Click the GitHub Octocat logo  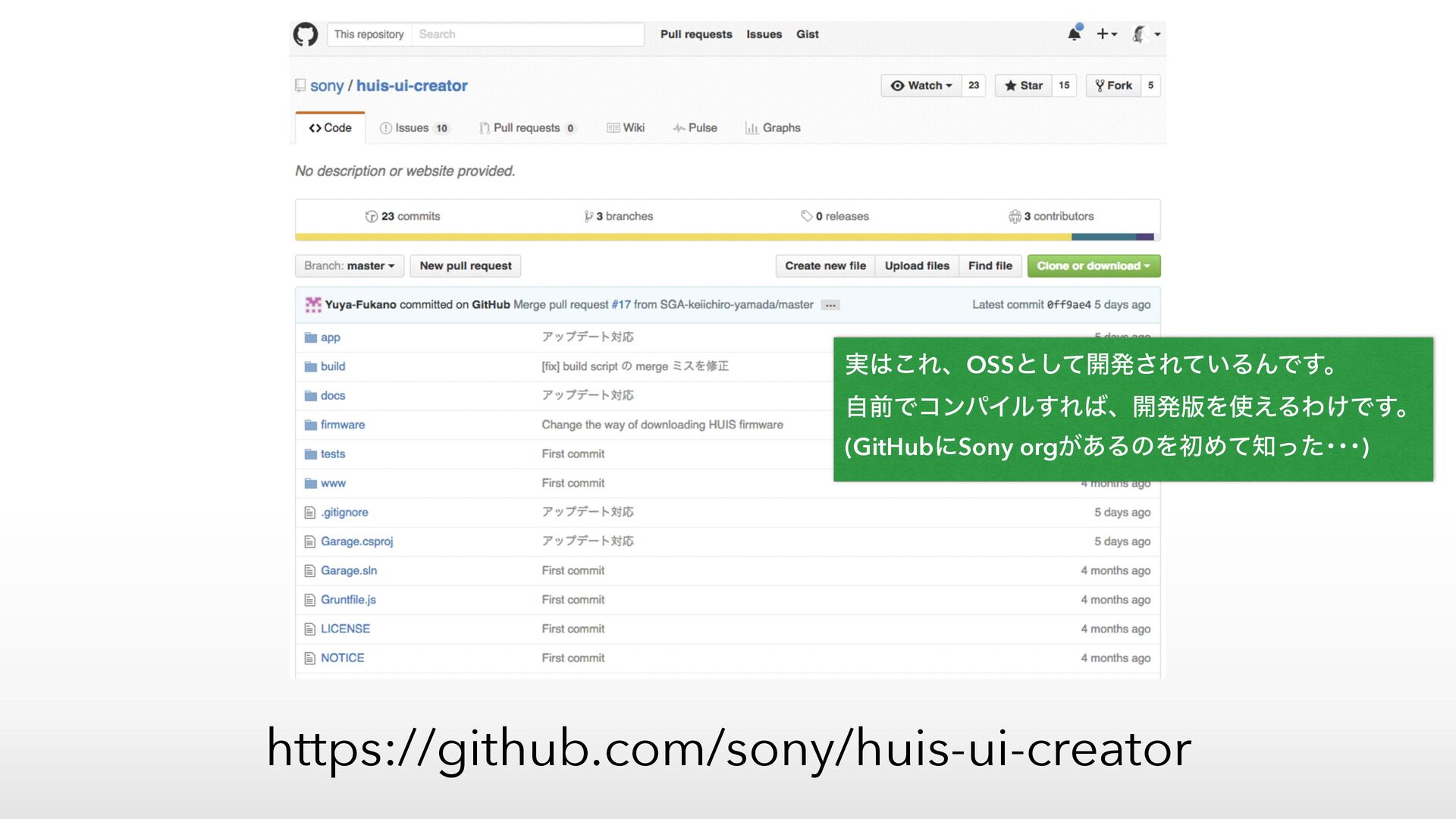(305, 34)
